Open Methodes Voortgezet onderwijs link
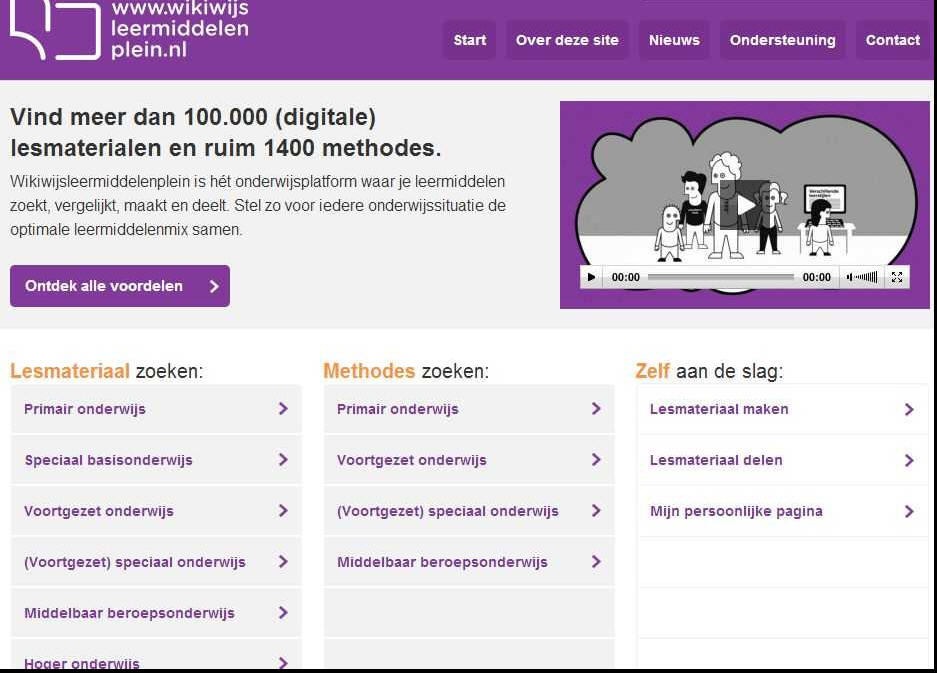 click(x=469, y=460)
